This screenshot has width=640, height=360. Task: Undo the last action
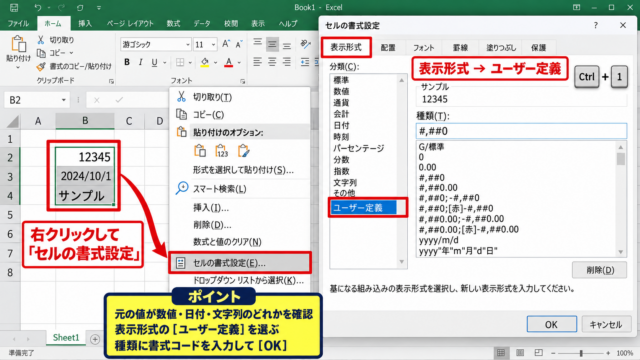(x=38, y=7)
